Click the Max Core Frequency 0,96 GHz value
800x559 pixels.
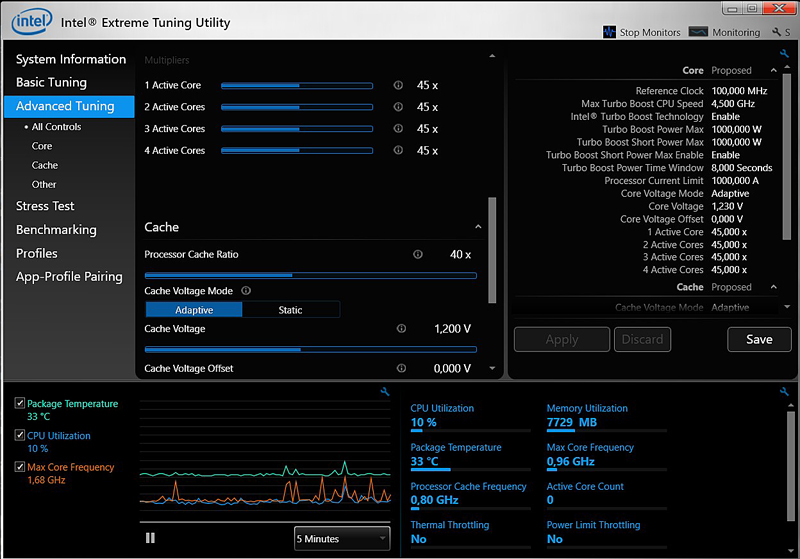[x=570, y=462]
